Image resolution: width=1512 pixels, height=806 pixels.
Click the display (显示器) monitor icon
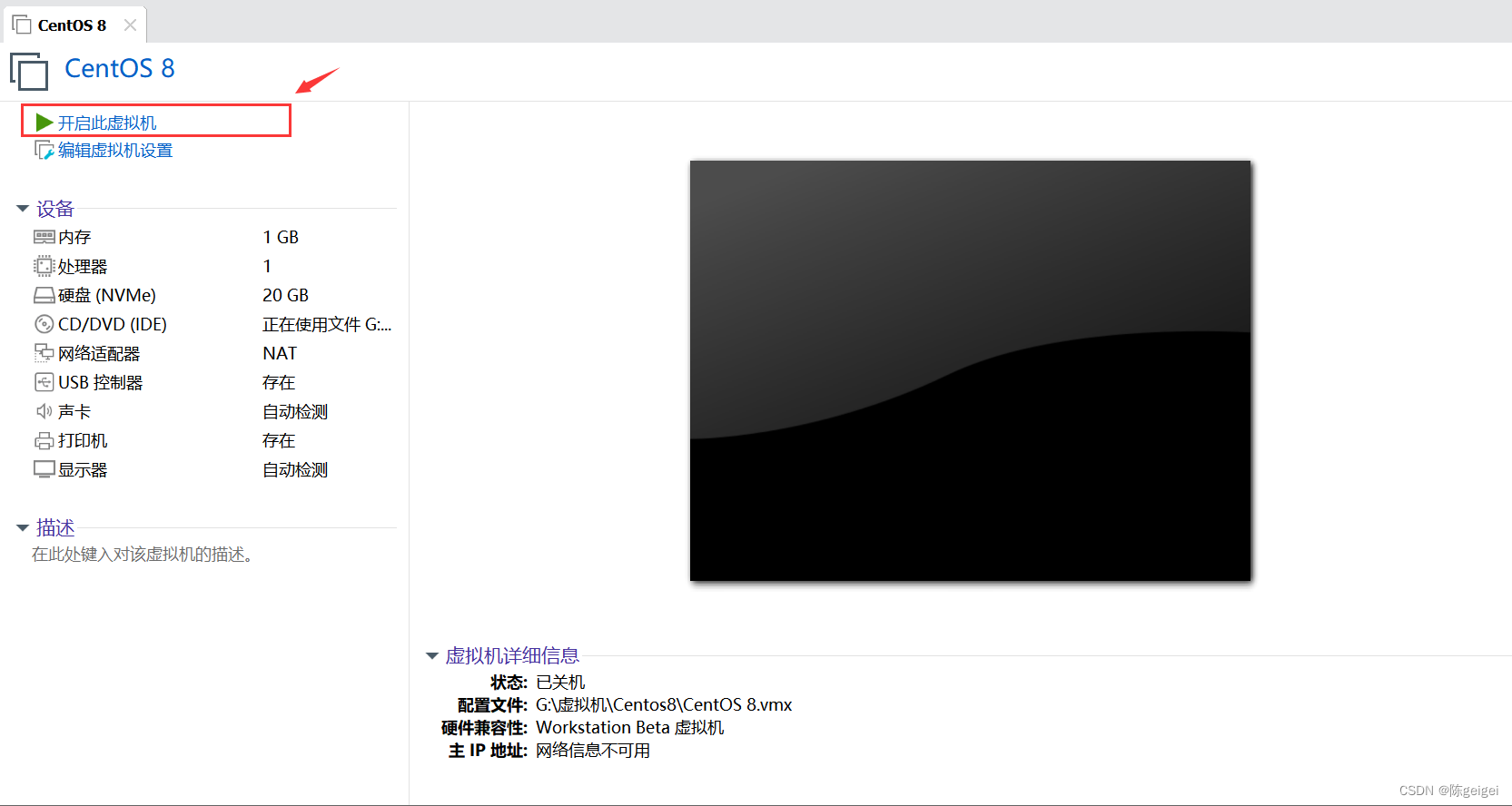click(x=44, y=469)
